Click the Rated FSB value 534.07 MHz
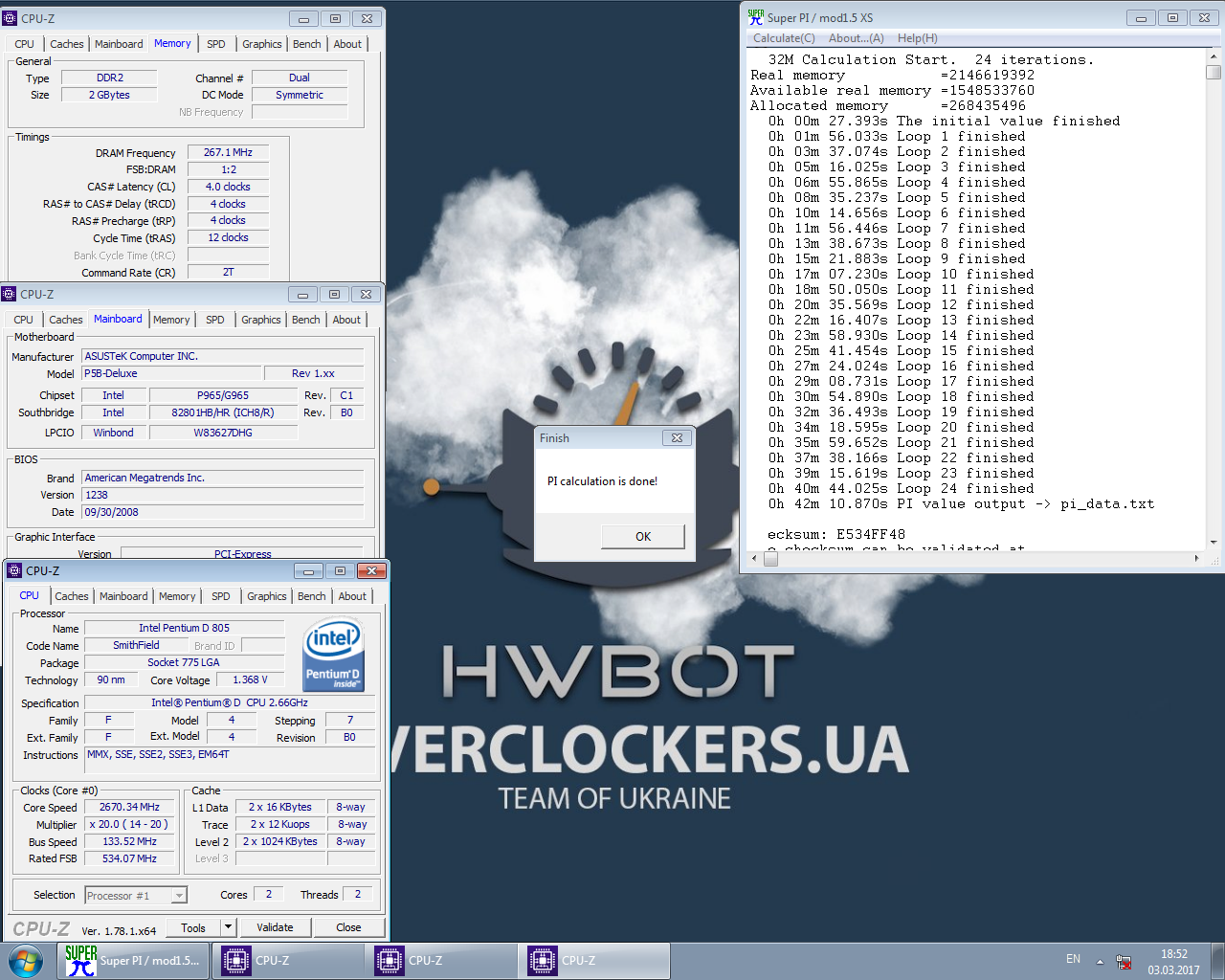Screen dimensions: 1225x980 click(x=129, y=858)
